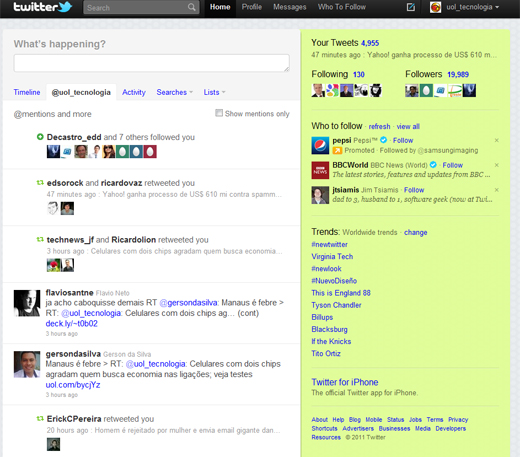Open Twitter for iPhone link
520x457 pixels.
point(345,382)
